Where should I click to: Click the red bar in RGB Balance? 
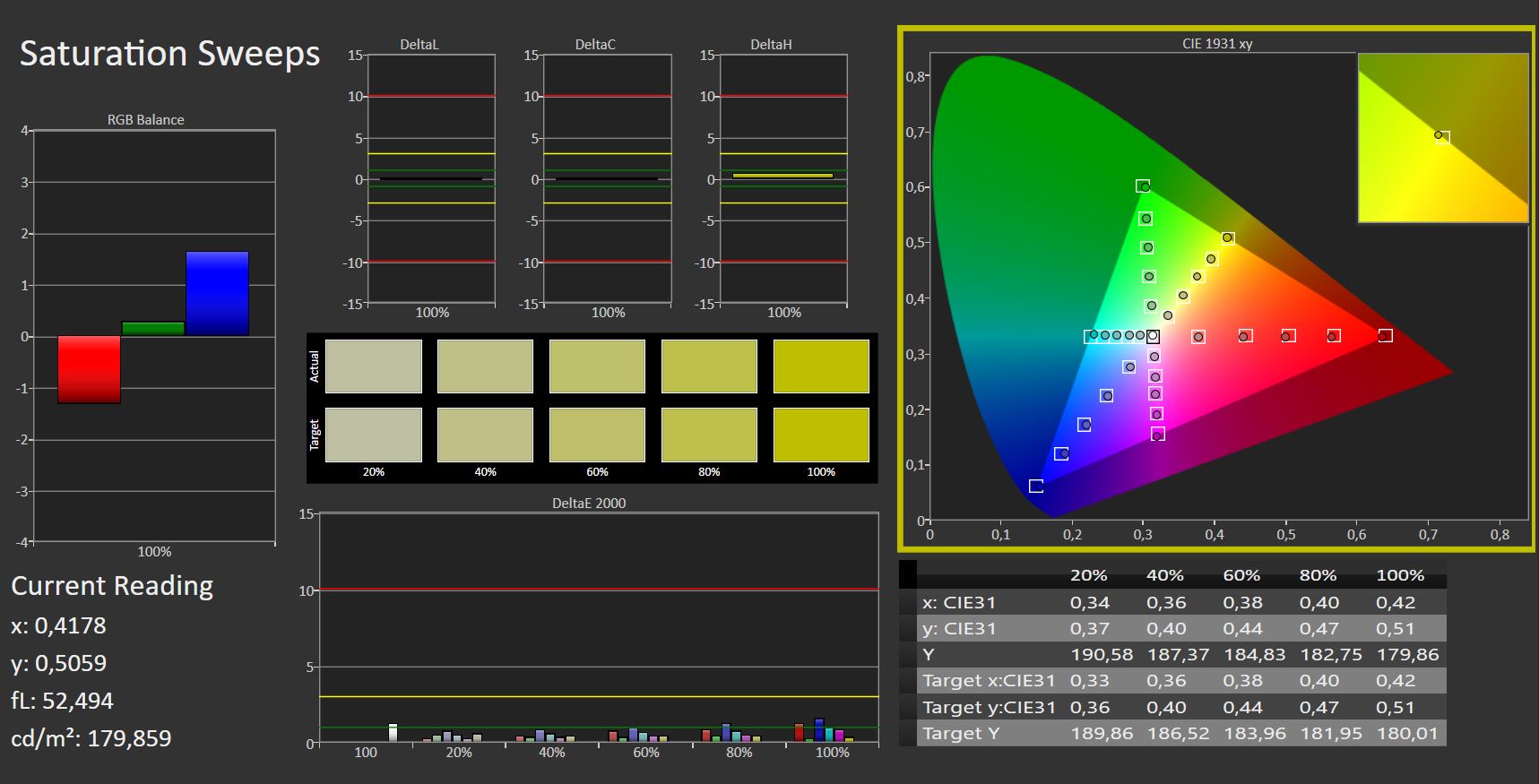(x=90, y=369)
